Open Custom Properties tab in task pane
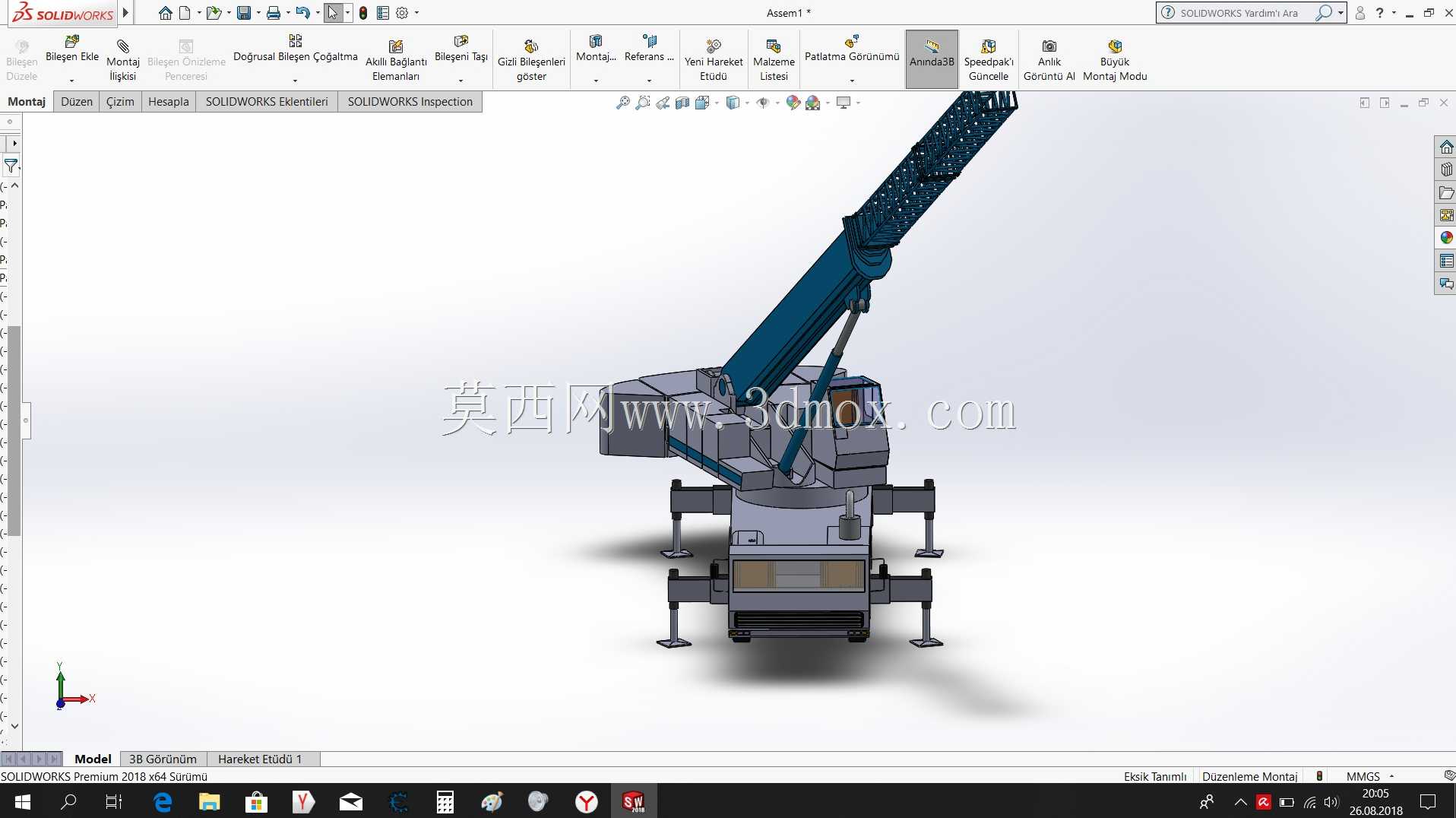1456x818 pixels. 1446,261
